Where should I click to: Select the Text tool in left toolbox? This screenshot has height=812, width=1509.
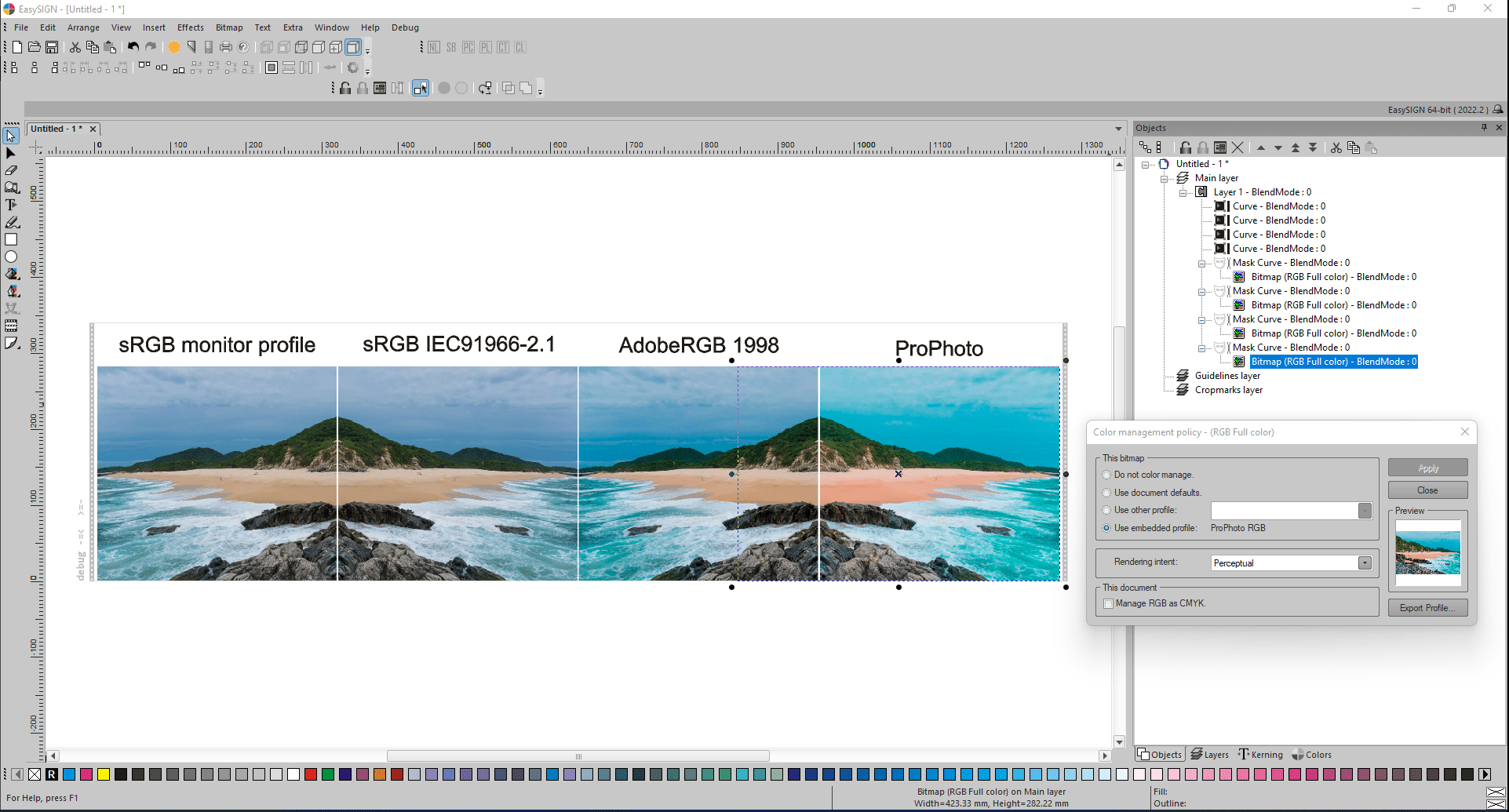(11, 205)
